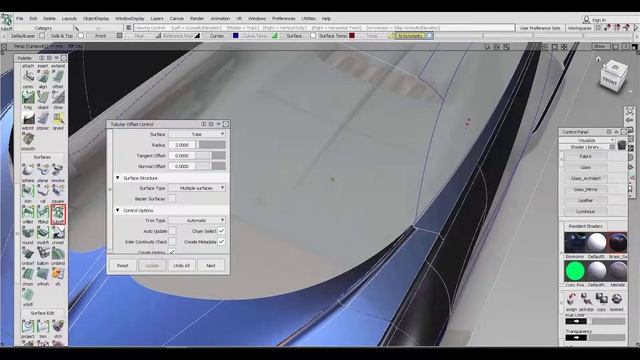Click the Radius slider

click(x=212, y=145)
